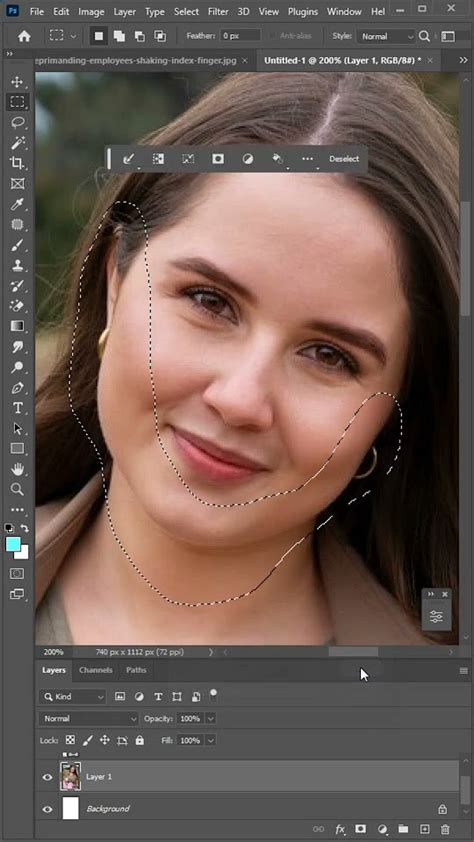
Task: Open the File menu
Action: 37,11
